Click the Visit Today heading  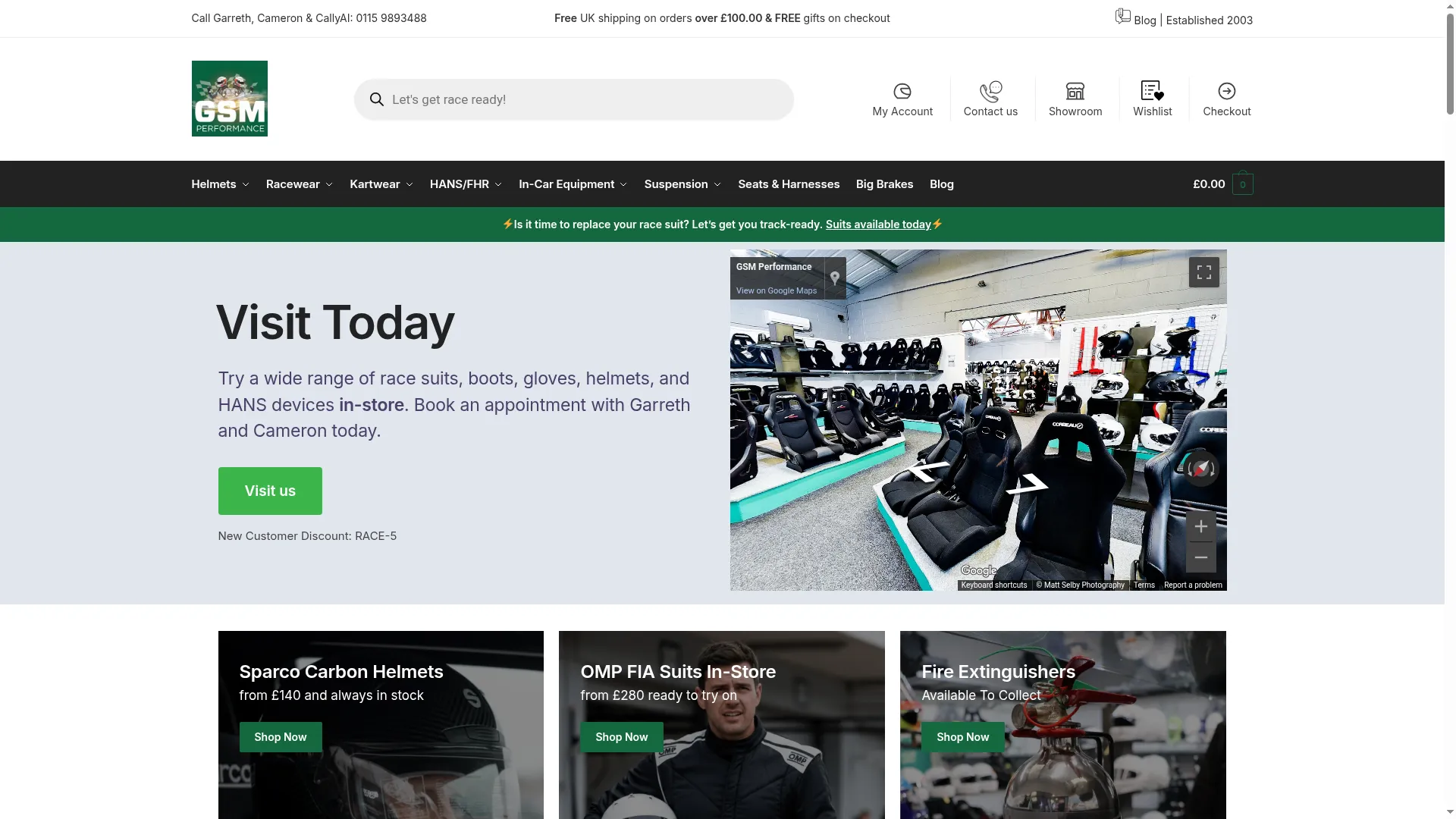point(335,322)
